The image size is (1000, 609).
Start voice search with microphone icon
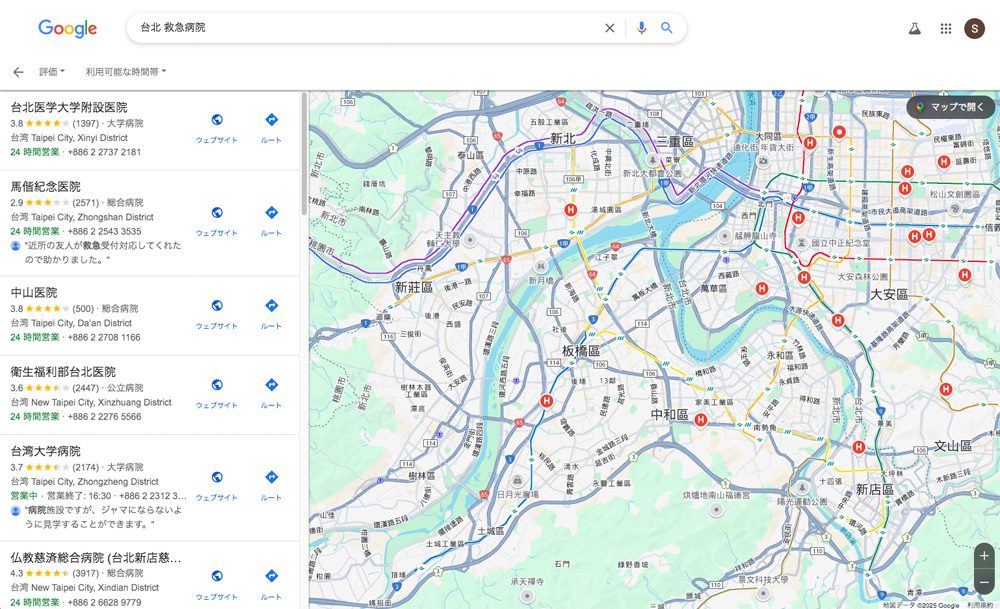(642, 28)
